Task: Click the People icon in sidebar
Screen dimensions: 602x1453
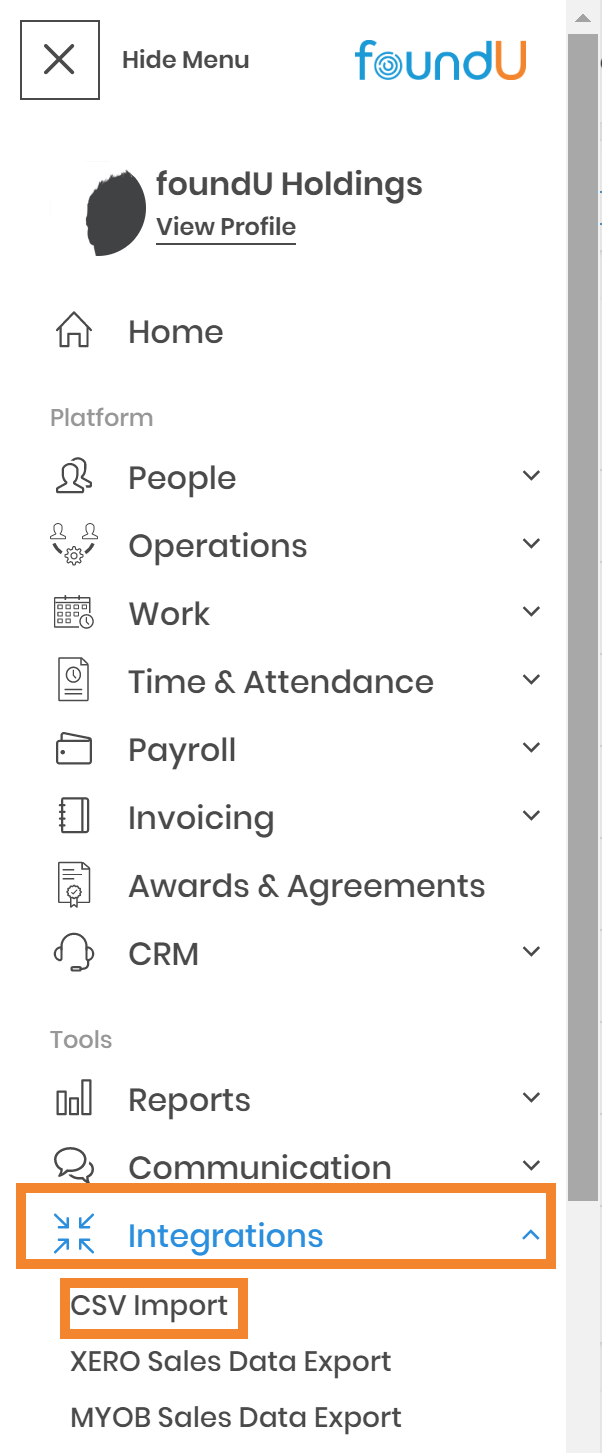Action: point(73,477)
